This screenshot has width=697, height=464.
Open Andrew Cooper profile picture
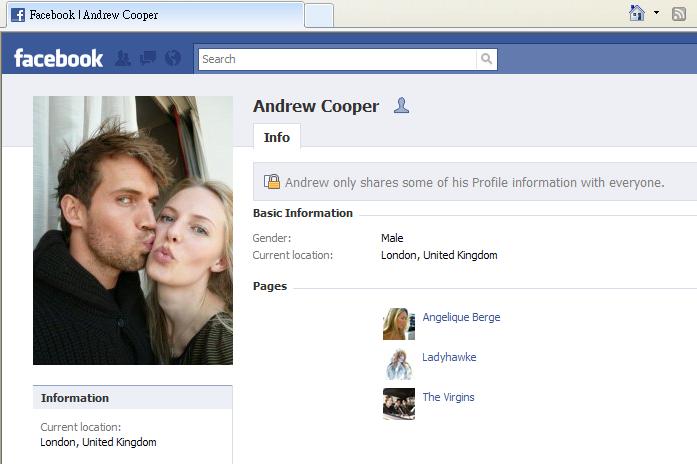(x=133, y=230)
